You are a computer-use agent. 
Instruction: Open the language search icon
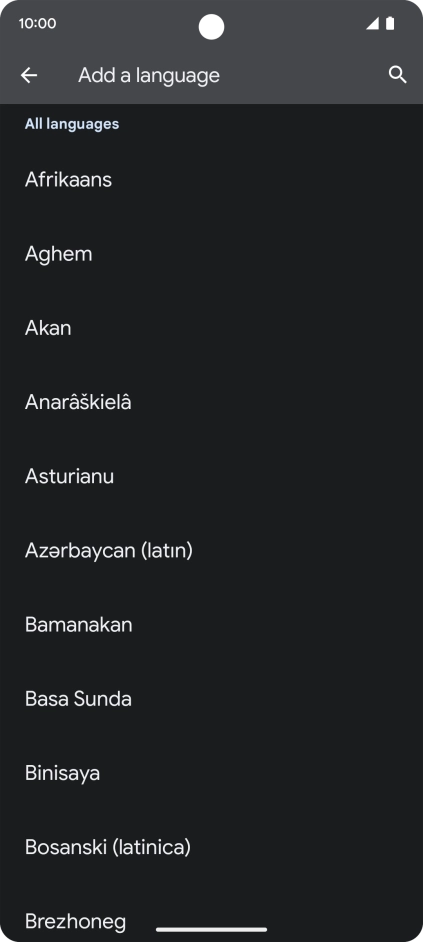pyautogui.click(x=398, y=75)
